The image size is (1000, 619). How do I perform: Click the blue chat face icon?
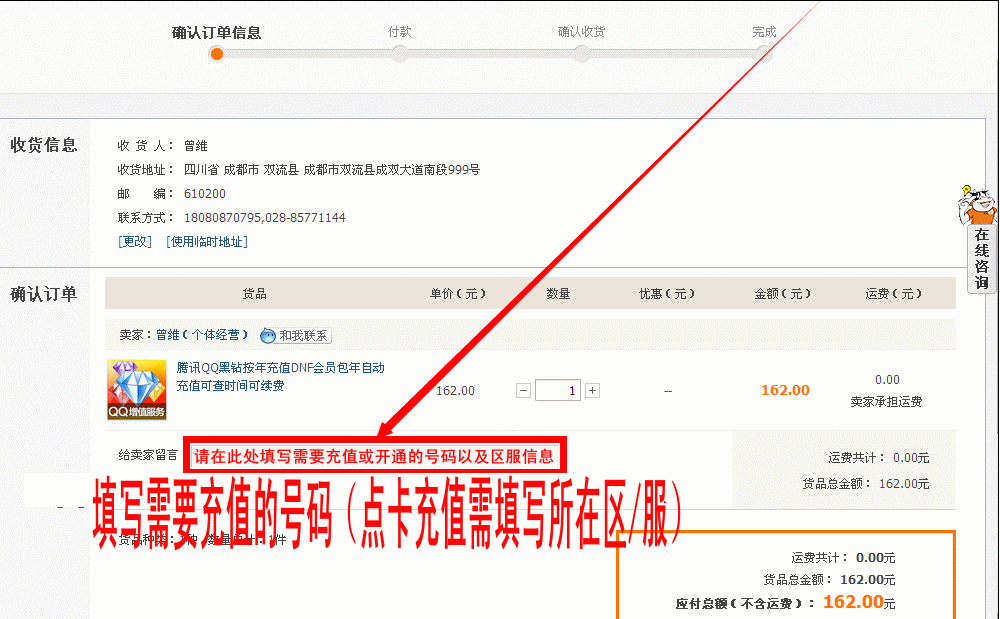pos(268,335)
